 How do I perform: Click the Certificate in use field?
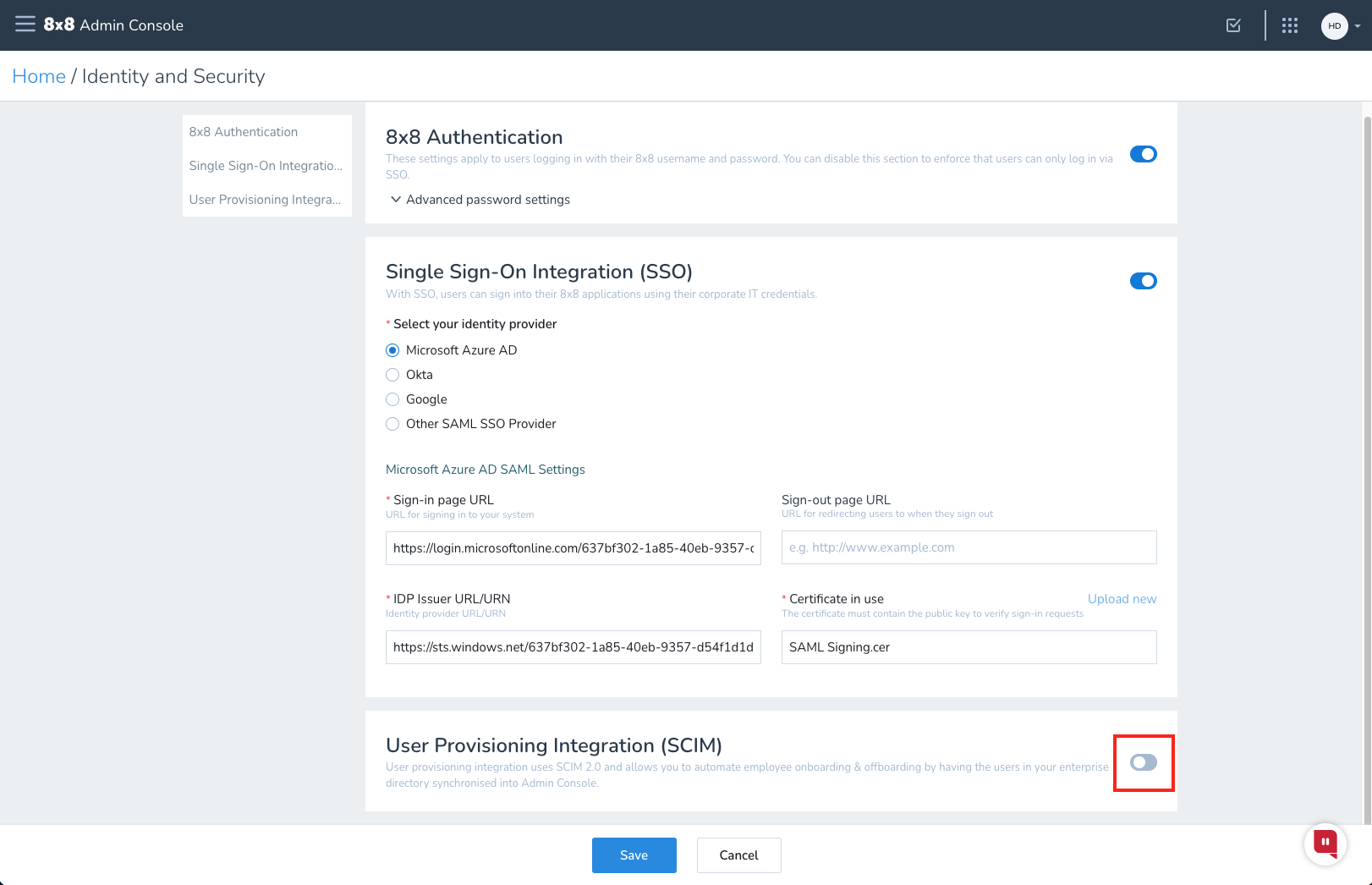point(969,647)
